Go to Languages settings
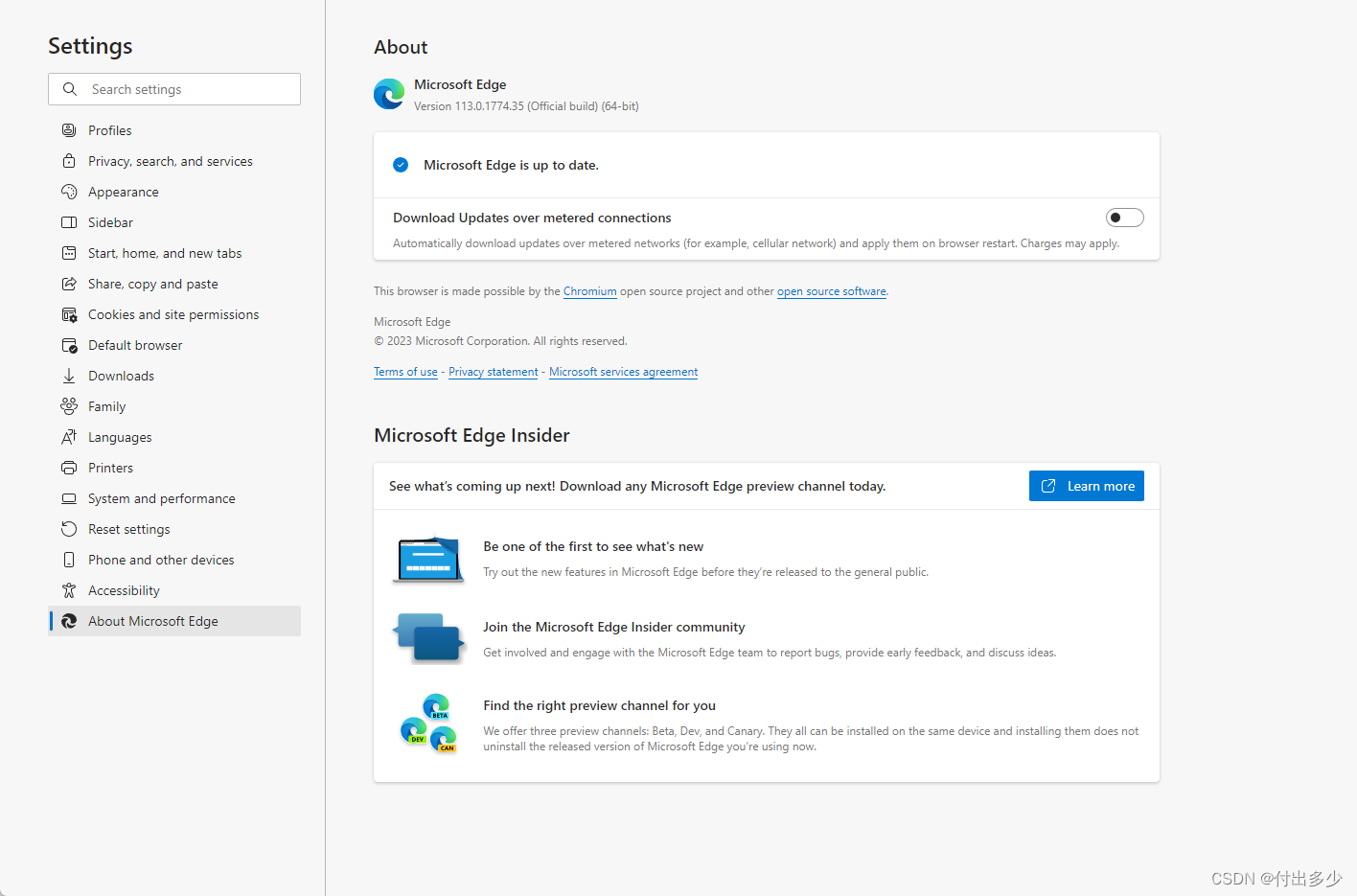 (174, 437)
